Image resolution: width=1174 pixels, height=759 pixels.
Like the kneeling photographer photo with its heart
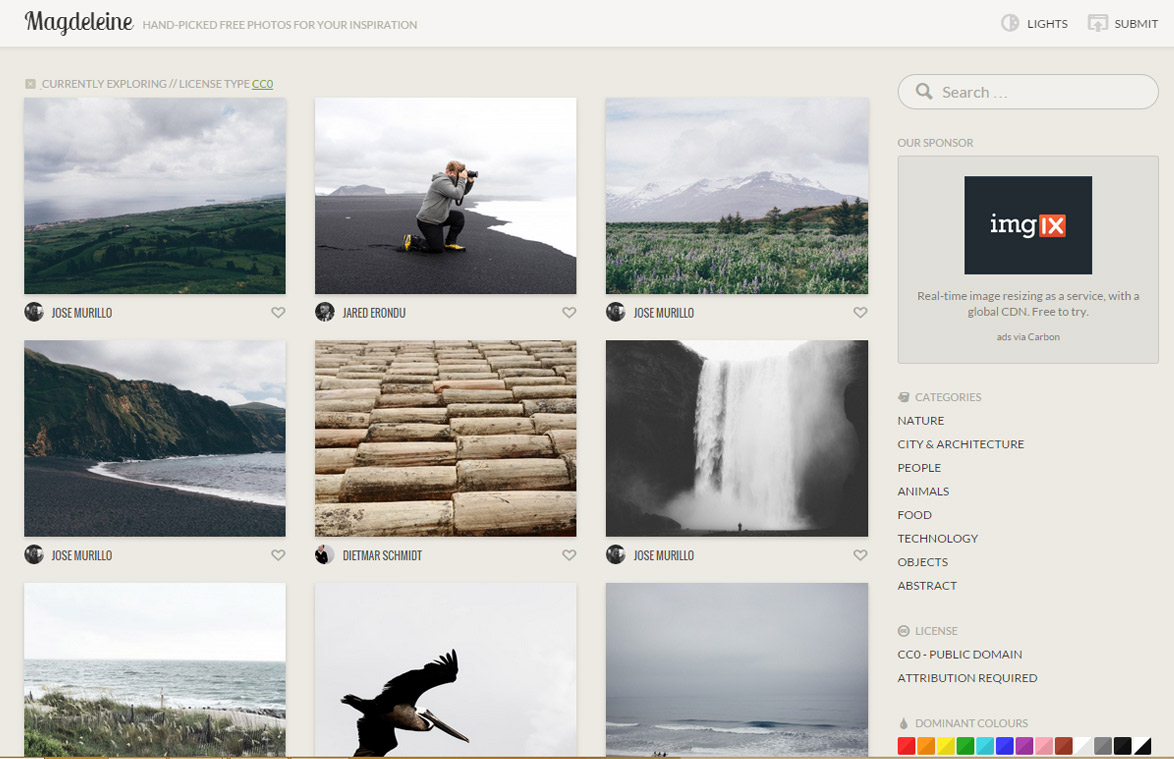coord(569,313)
